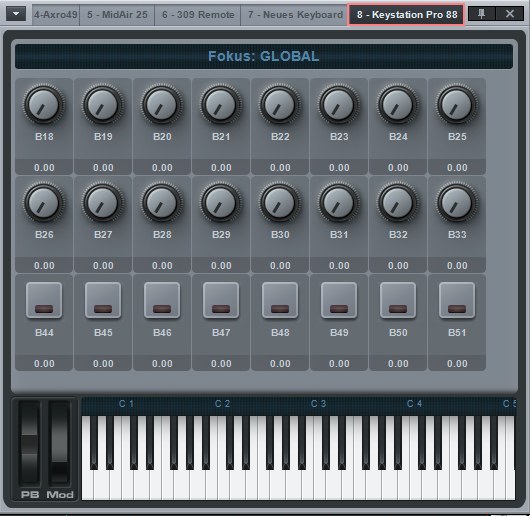Click knob B33
The width and height of the screenshot is (530, 516).
[x=457, y=202]
